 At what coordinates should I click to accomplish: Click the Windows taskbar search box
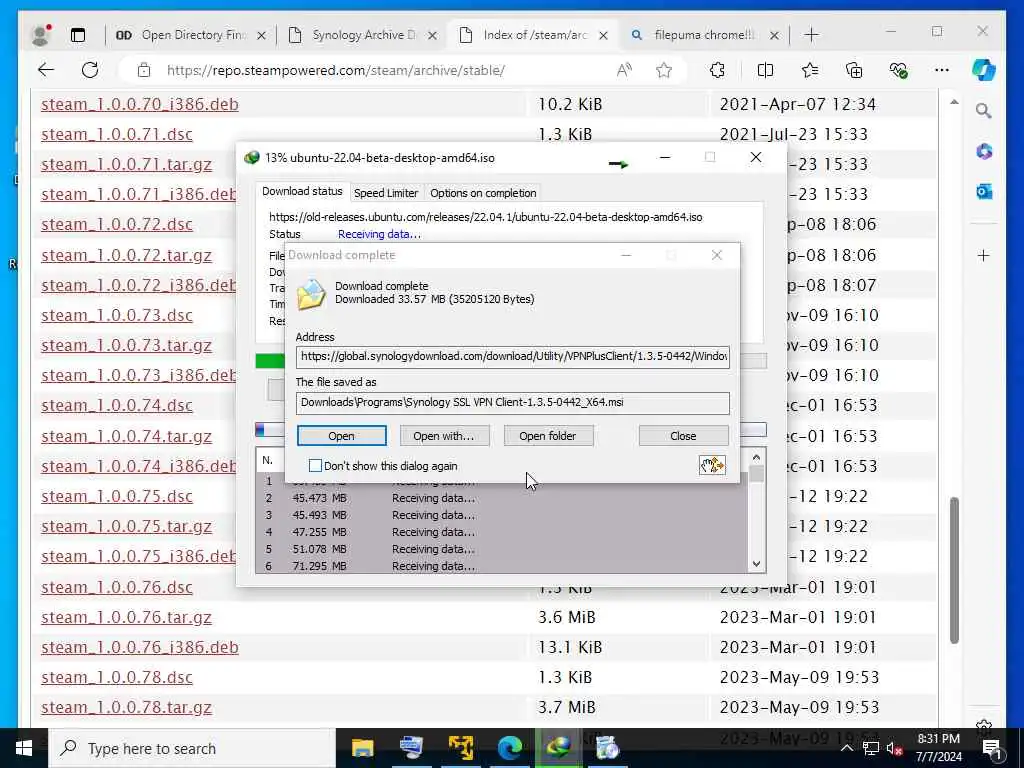coord(192,748)
